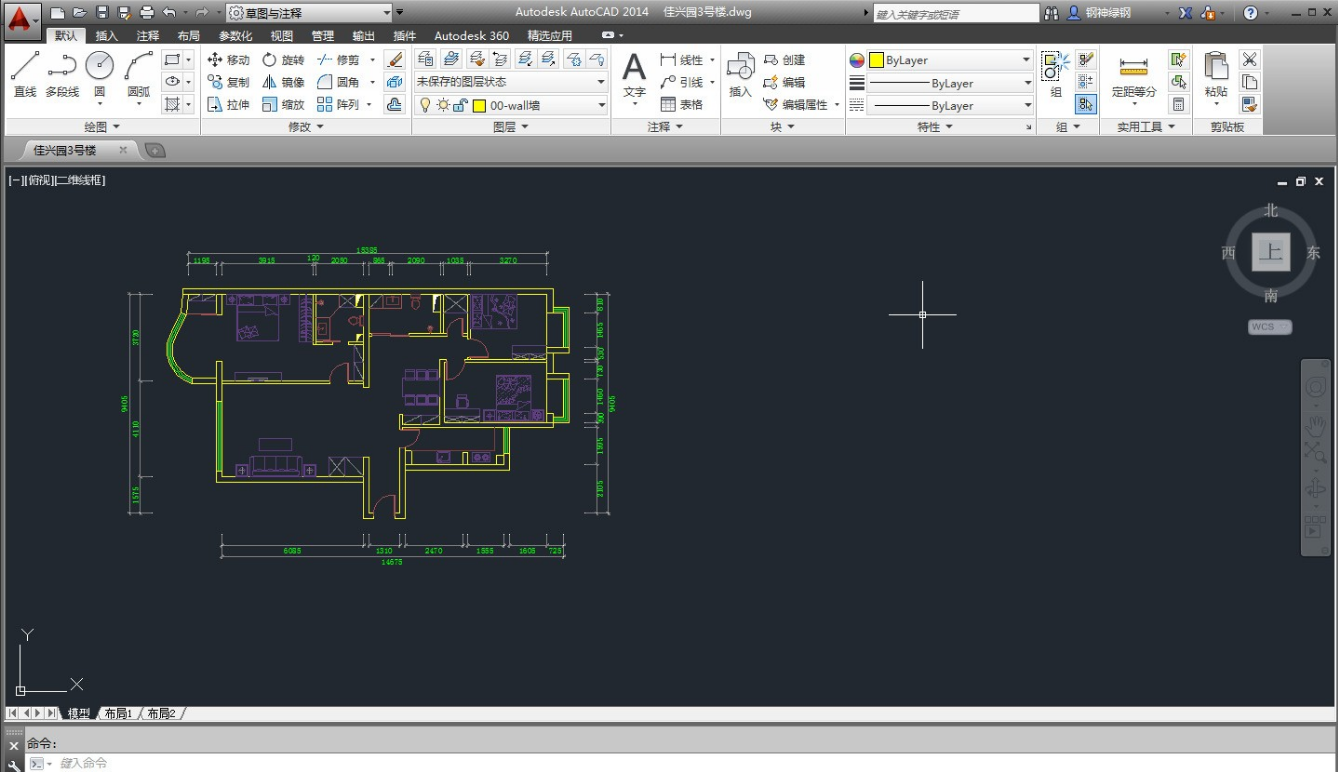Open the 管理 (Manage) ribbon tab
This screenshot has width=1338, height=772.
point(323,35)
